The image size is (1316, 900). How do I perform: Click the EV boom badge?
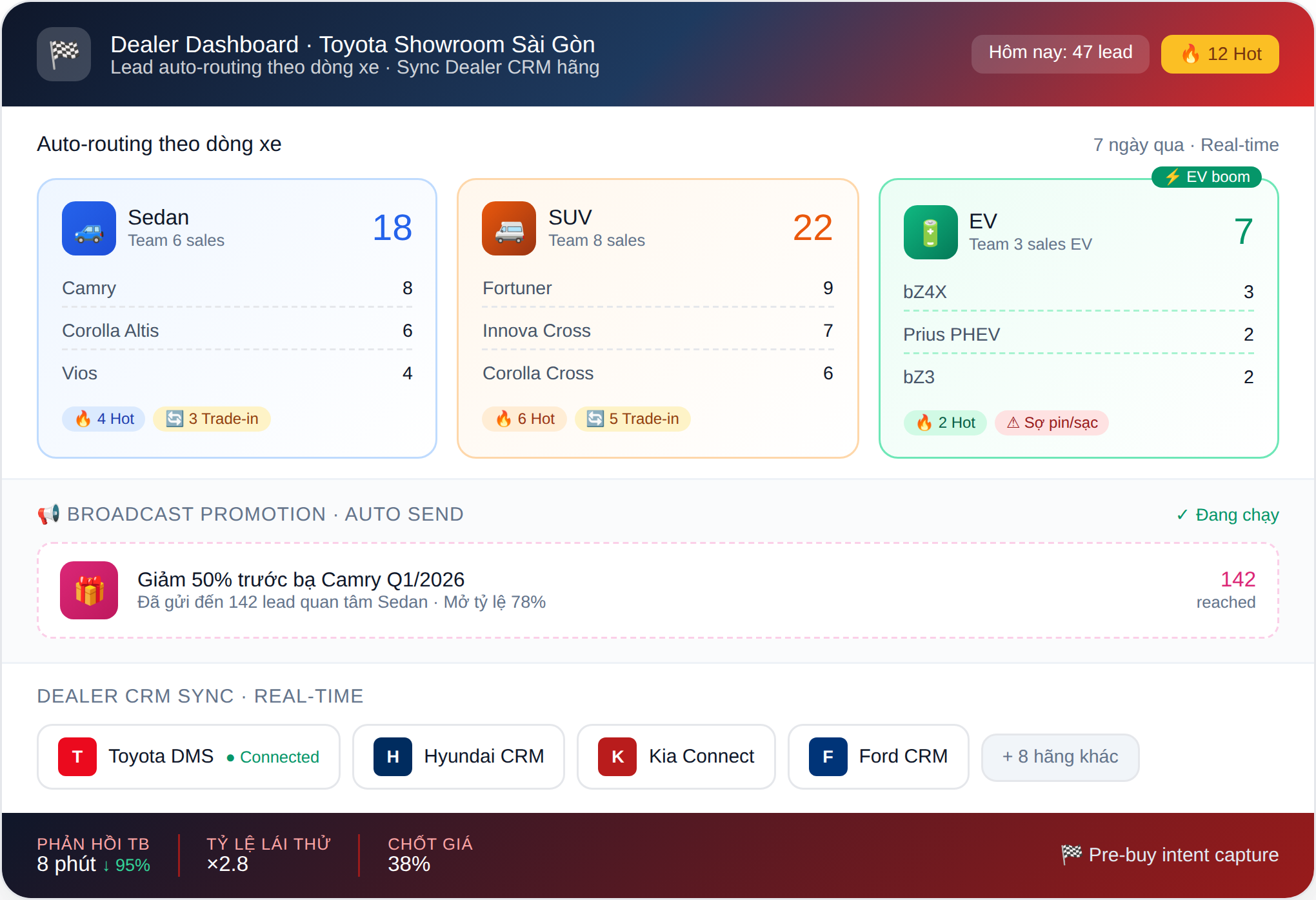click(x=1206, y=177)
